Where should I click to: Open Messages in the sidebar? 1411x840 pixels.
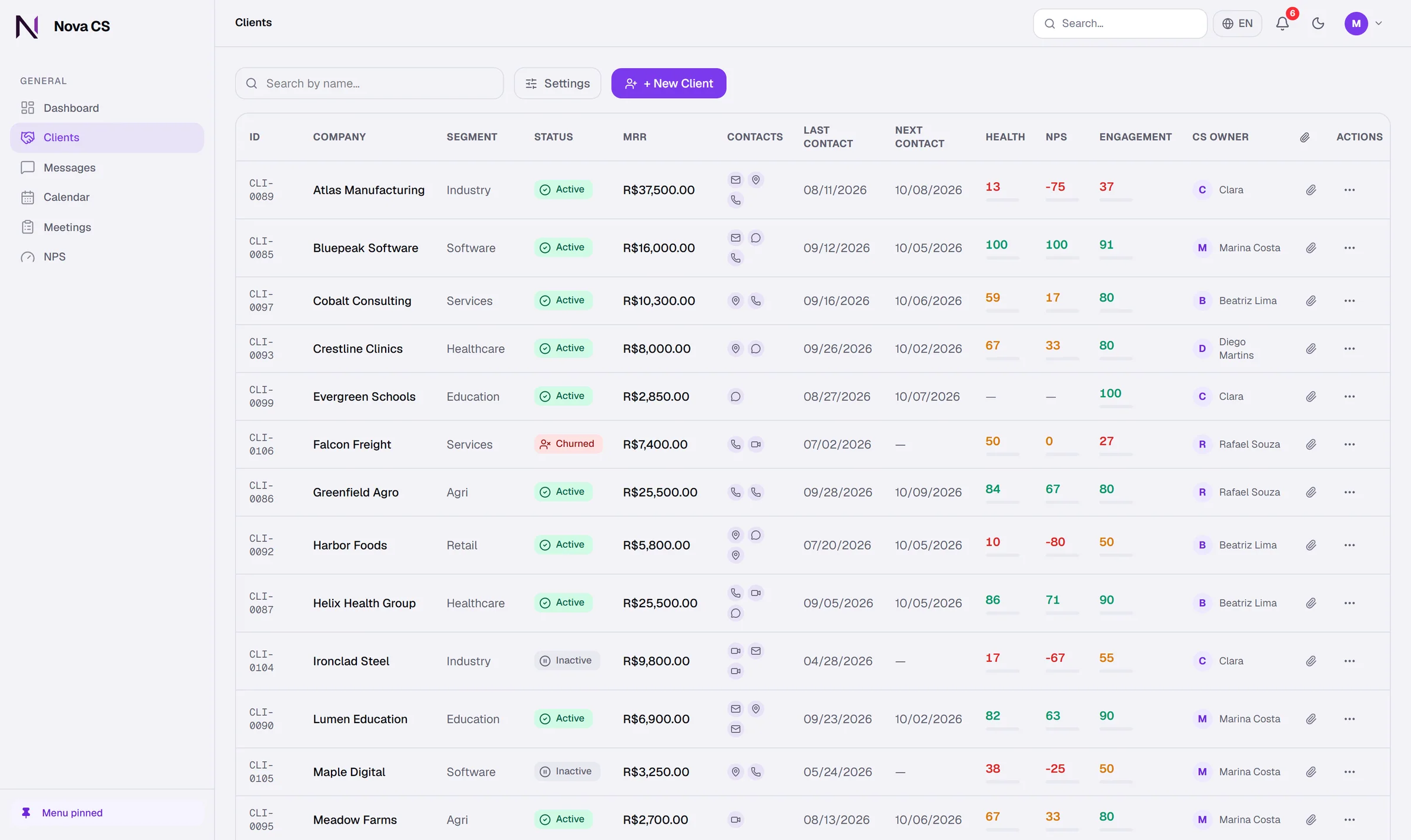(107, 168)
